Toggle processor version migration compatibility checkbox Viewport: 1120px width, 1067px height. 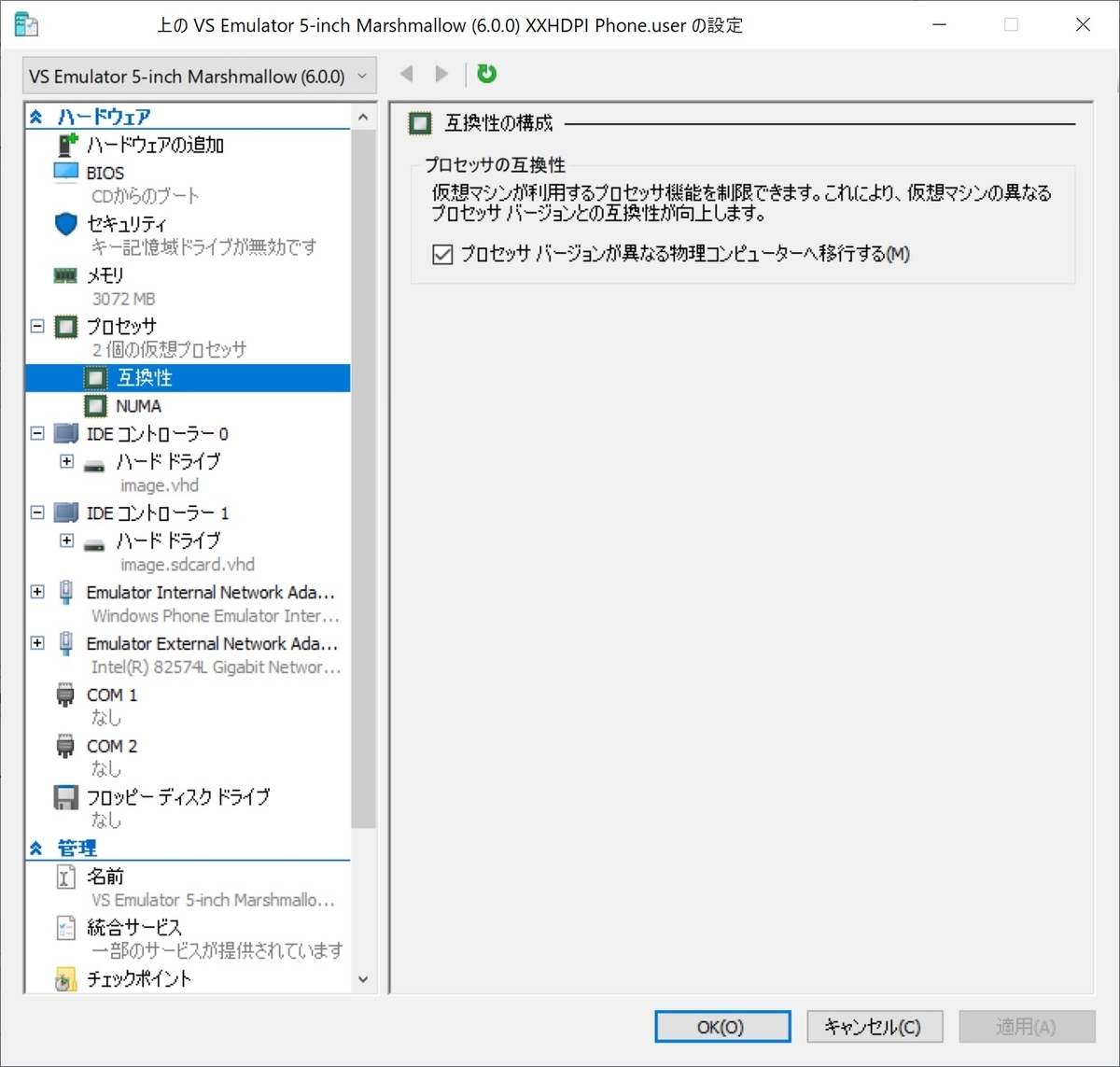(x=442, y=254)
